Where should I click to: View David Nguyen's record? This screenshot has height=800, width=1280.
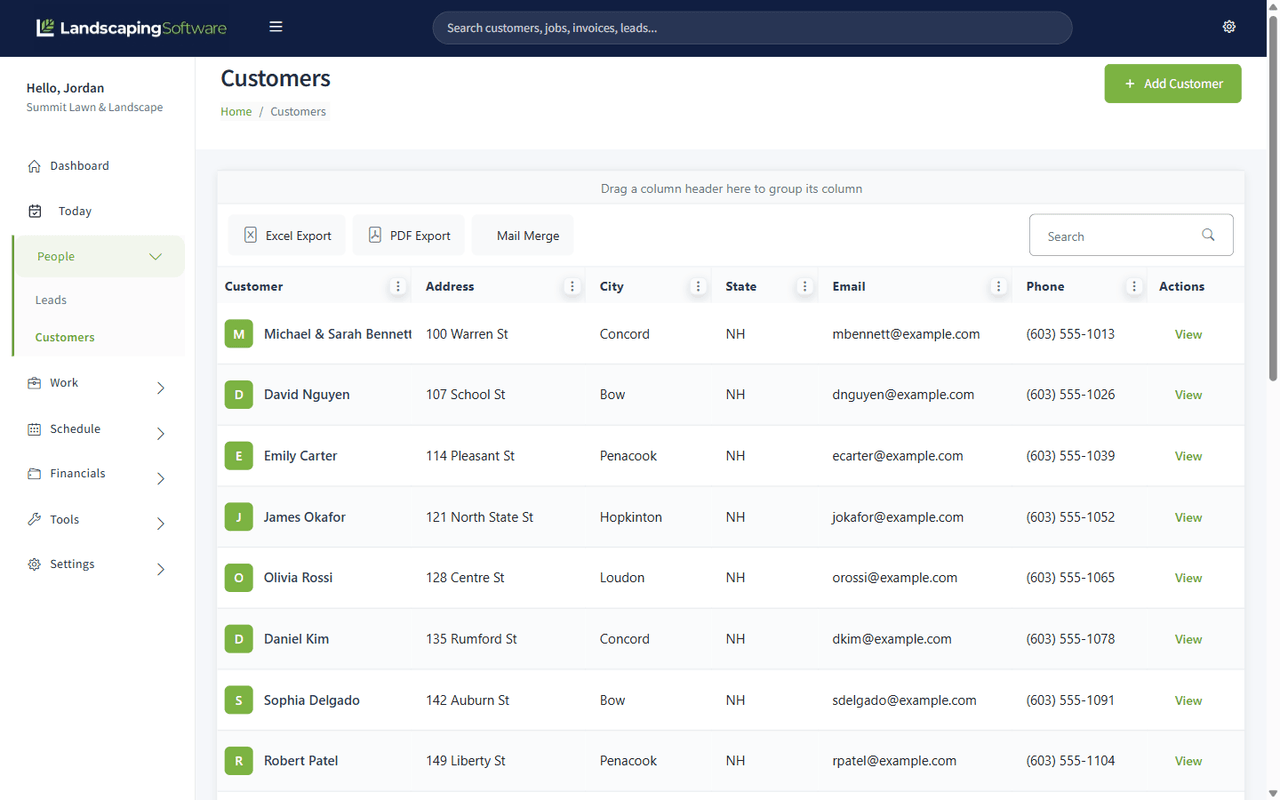tap(1188, 395)
